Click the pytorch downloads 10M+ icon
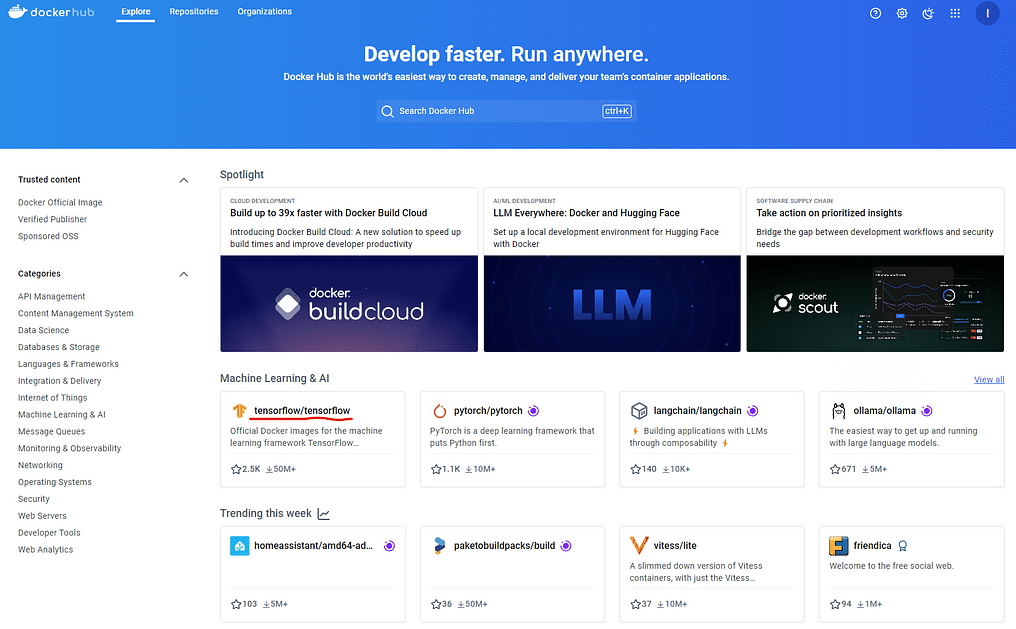The width and height of the screenshot is (1016, 629). pyautogui.click(x=468, y=469)
